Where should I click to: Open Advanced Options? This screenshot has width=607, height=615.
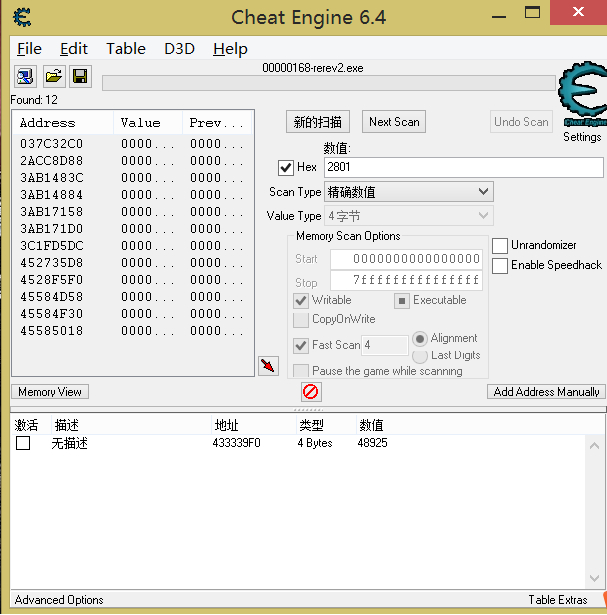pos(59,600)
